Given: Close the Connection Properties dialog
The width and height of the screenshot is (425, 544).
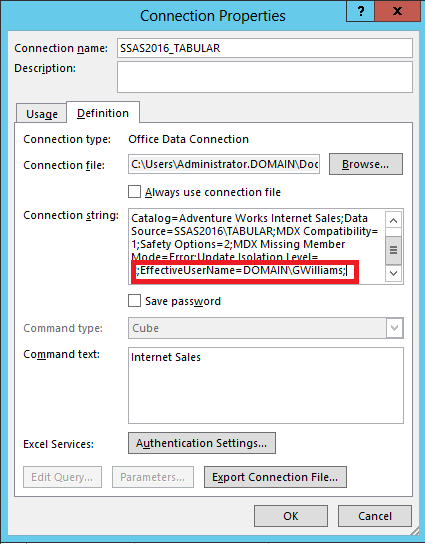Looking at the screenshot, I should coord(398,11).
